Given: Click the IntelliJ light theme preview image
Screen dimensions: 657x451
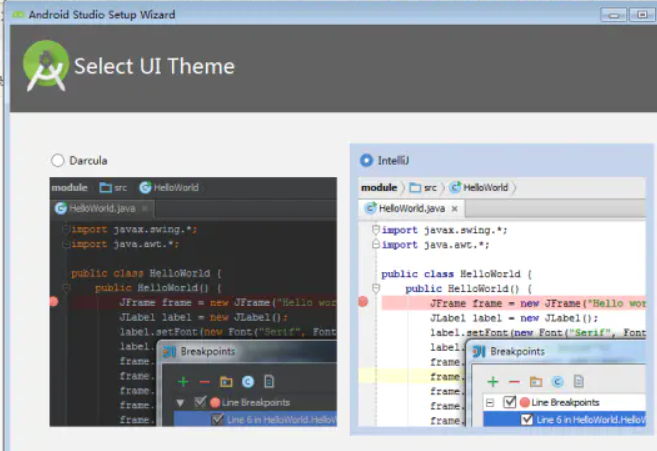Looking at the screenshot, I should [x=502, y=302].
